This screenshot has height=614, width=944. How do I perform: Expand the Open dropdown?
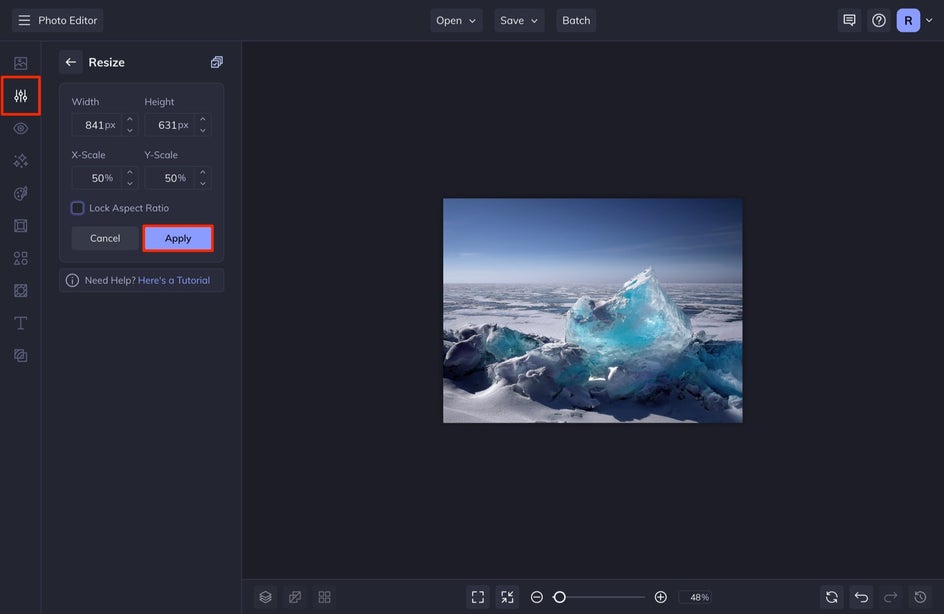(456, 20)
